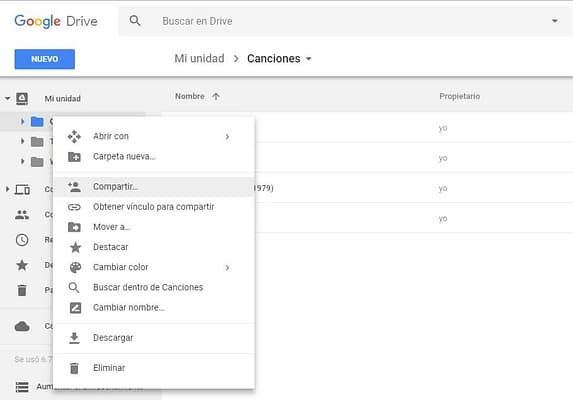Open recent files clock icon
Image resolution: width=573 pixels, height=400 pixels.
point(22,240)
